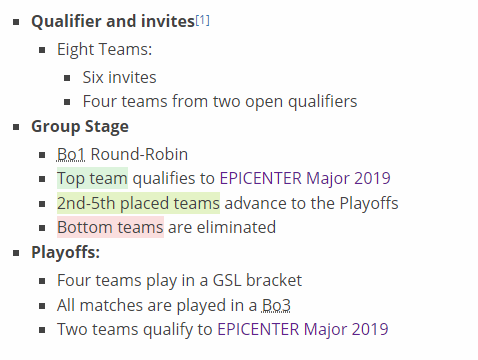478x360 pixels.
Task: Click the Group Stage heading
Action: [80, 127]
